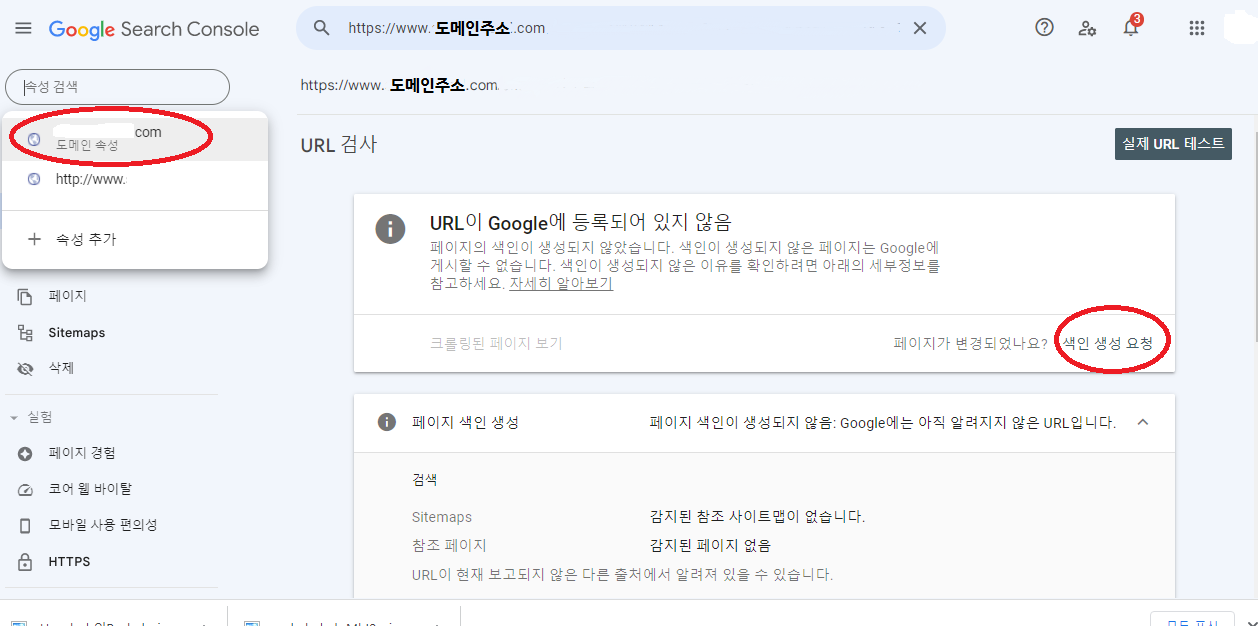Click the '참조 페이지' label

(449, 546)
